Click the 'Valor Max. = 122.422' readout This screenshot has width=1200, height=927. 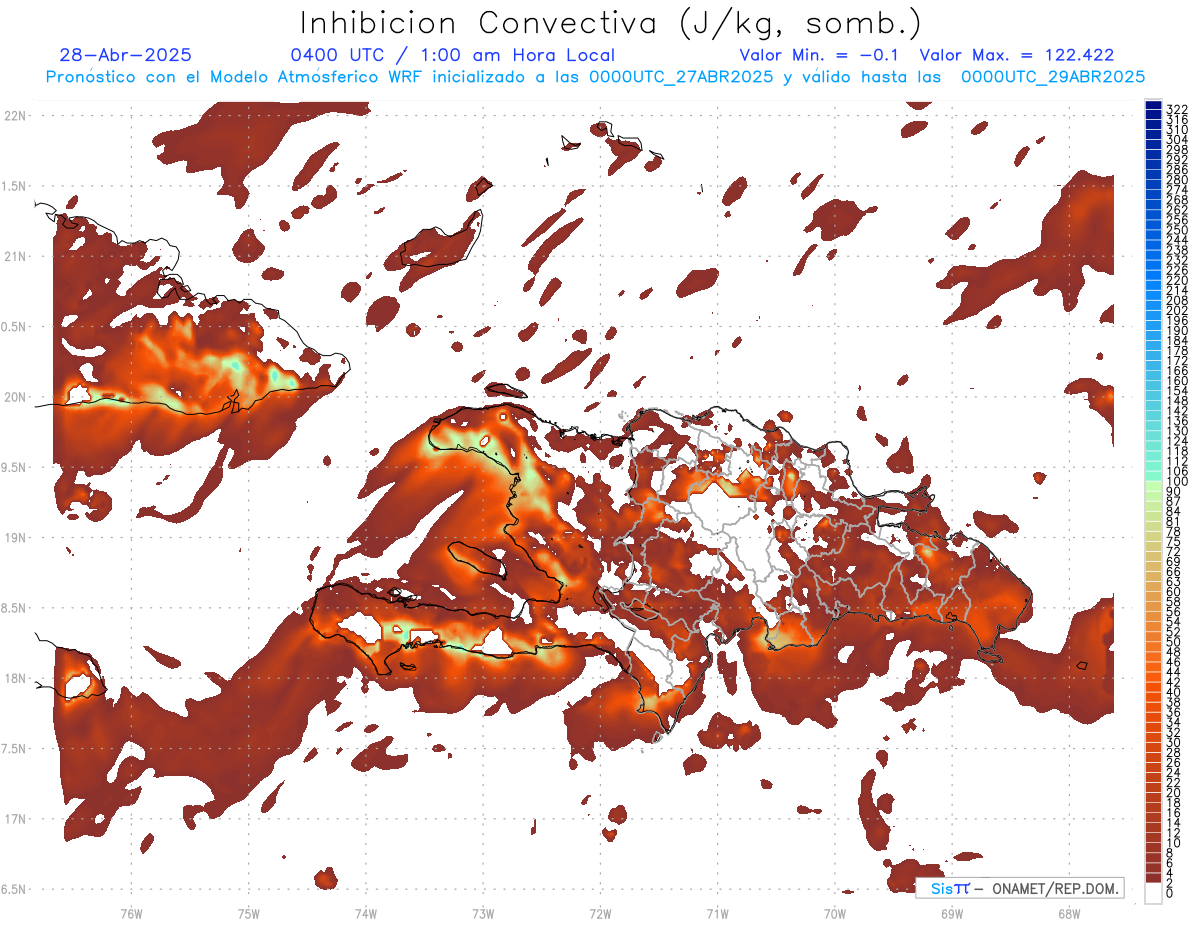[1017, 55]
